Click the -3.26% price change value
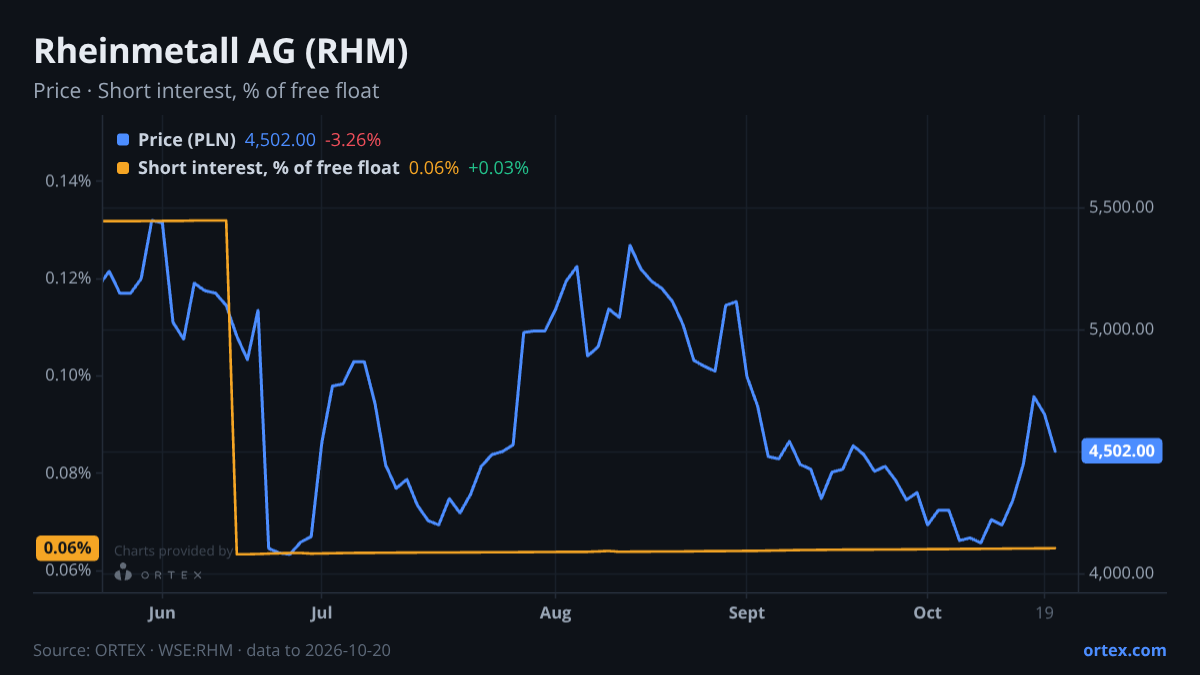Image resolution: width=1200 pixels, height=675 pixels. click(x=353, y=140)
